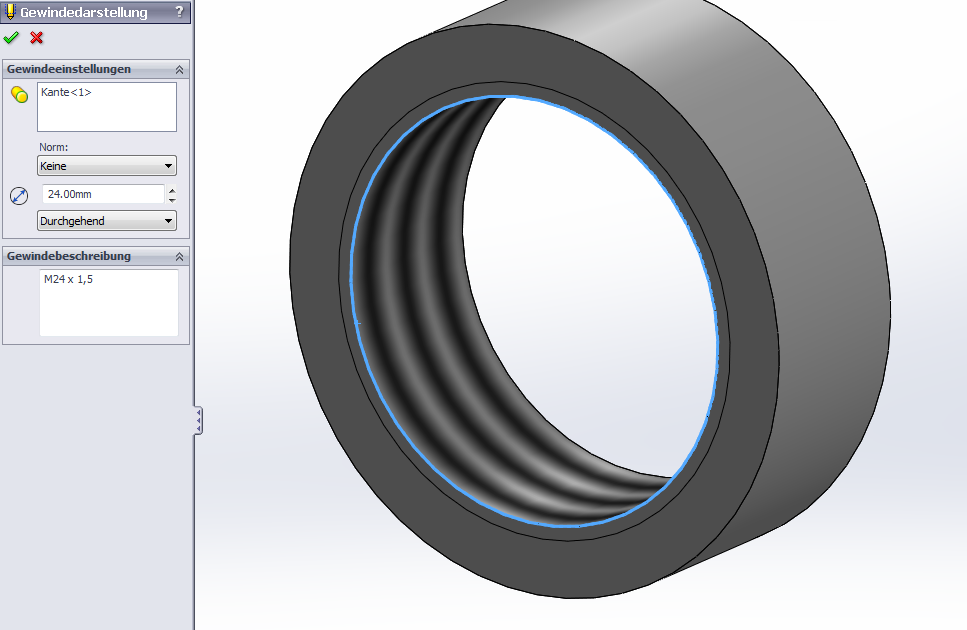Collapse the Gewindebeschreibung section
967x630 pixels.
click(x=179, y=256)
